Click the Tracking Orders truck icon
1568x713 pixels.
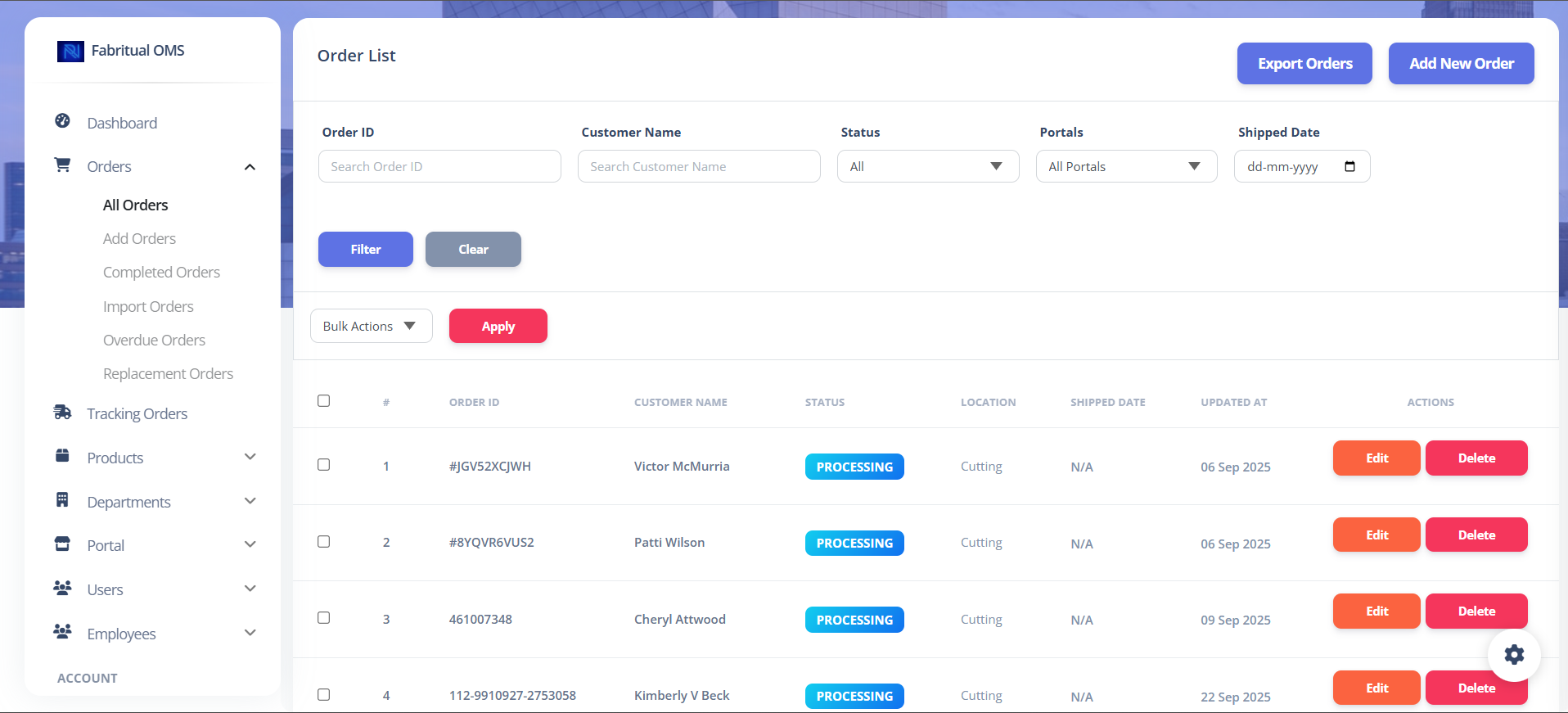click(x=62, y=412)
